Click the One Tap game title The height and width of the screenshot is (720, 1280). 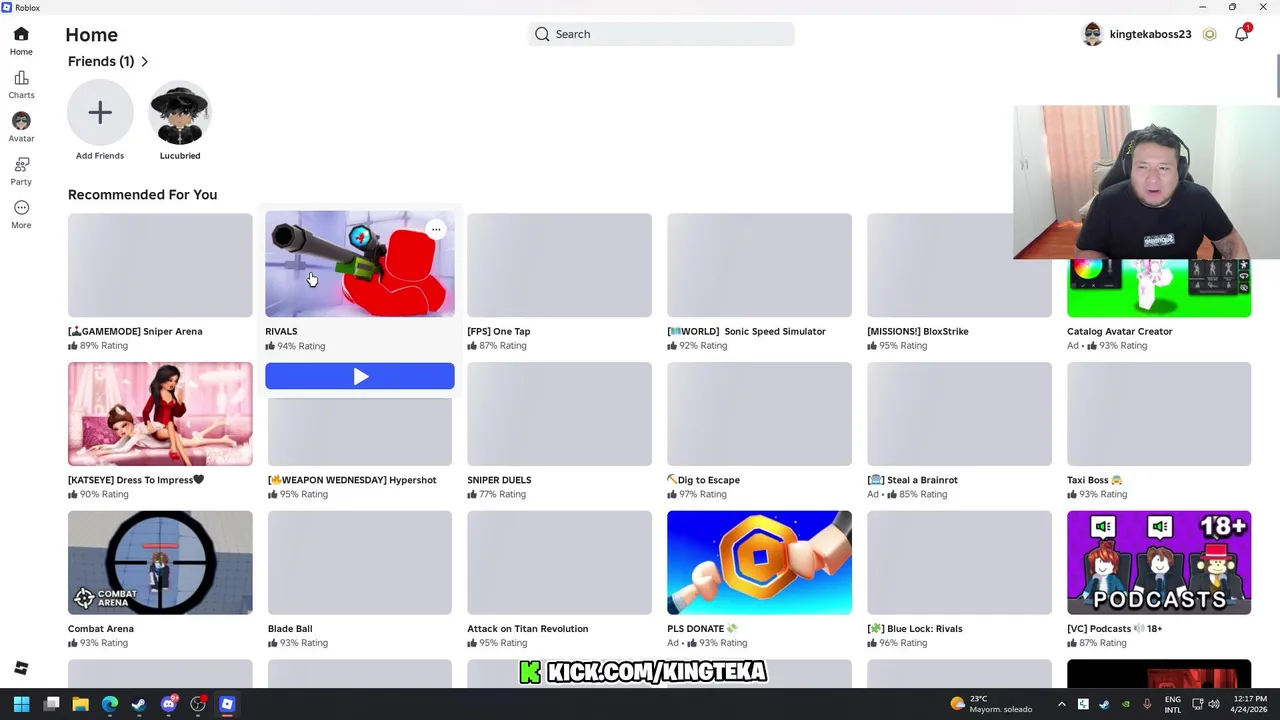499,331
